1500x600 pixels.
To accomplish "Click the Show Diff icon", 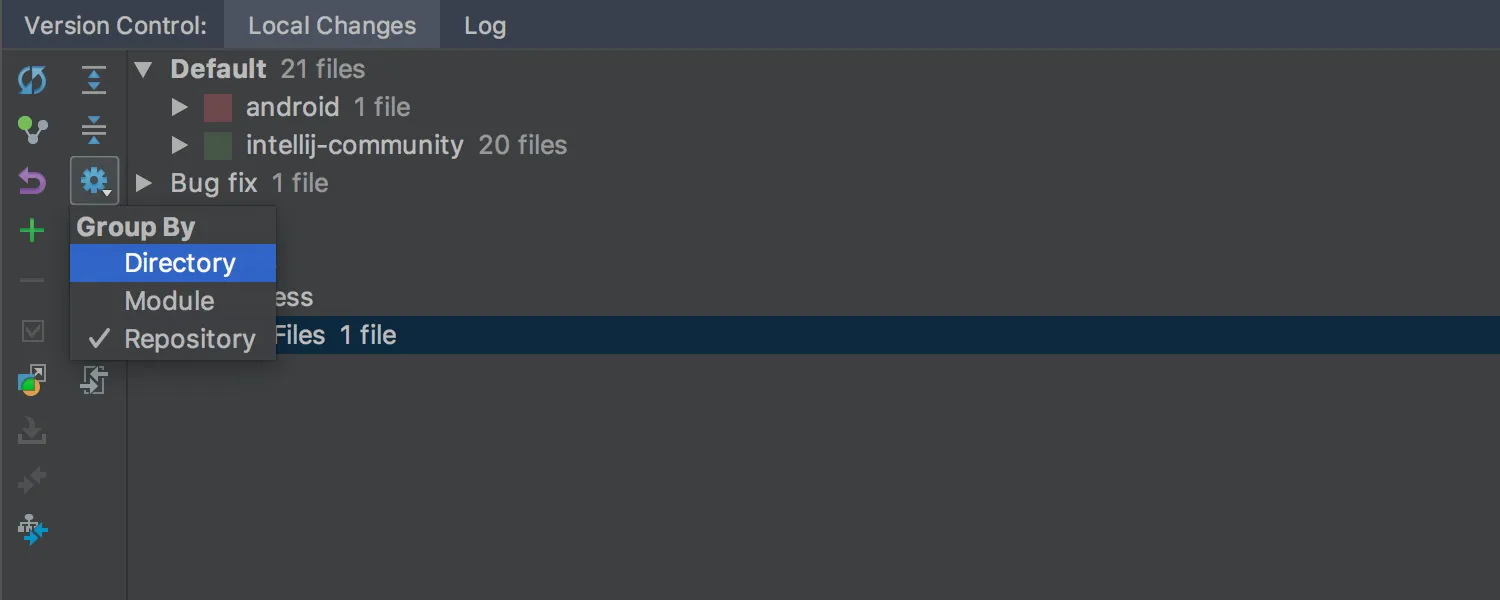I will click(32, 380).
